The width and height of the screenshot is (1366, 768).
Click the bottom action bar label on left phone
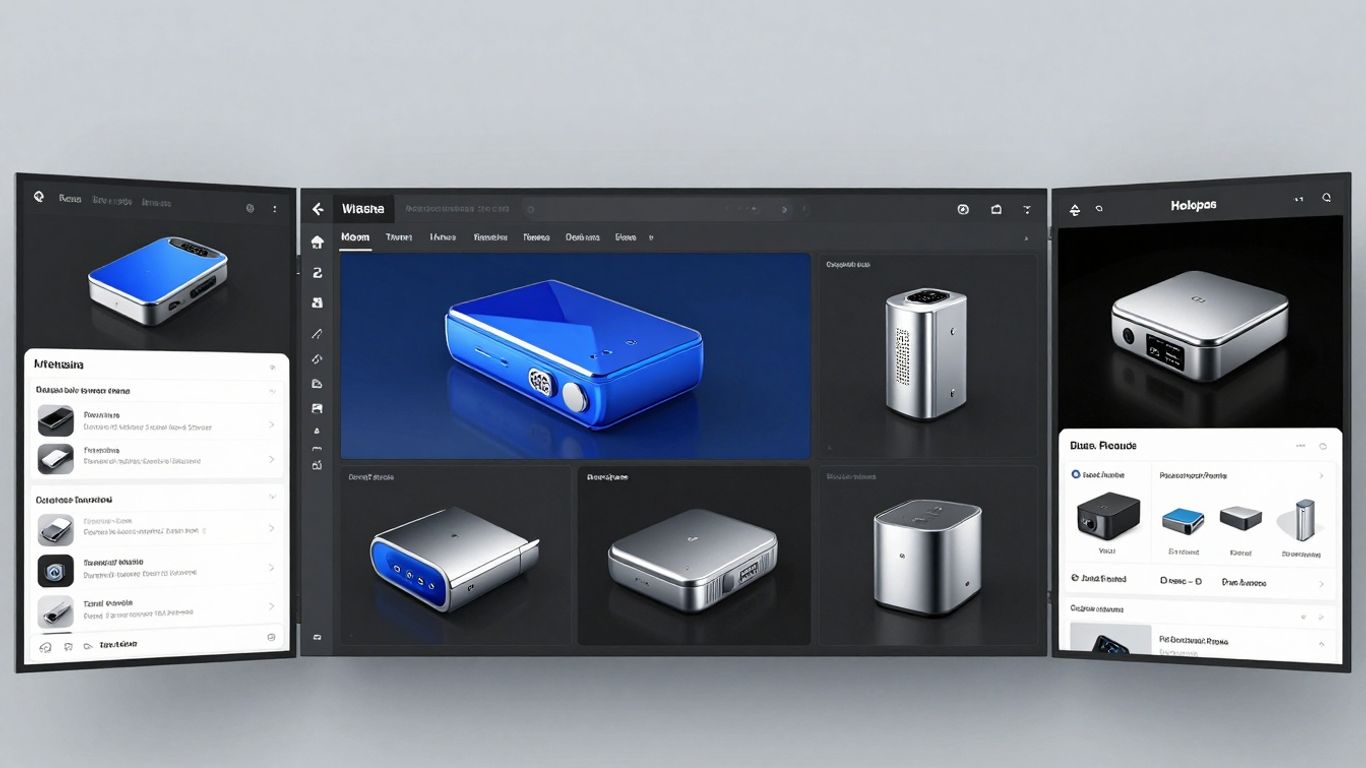[x=118, y=645]
